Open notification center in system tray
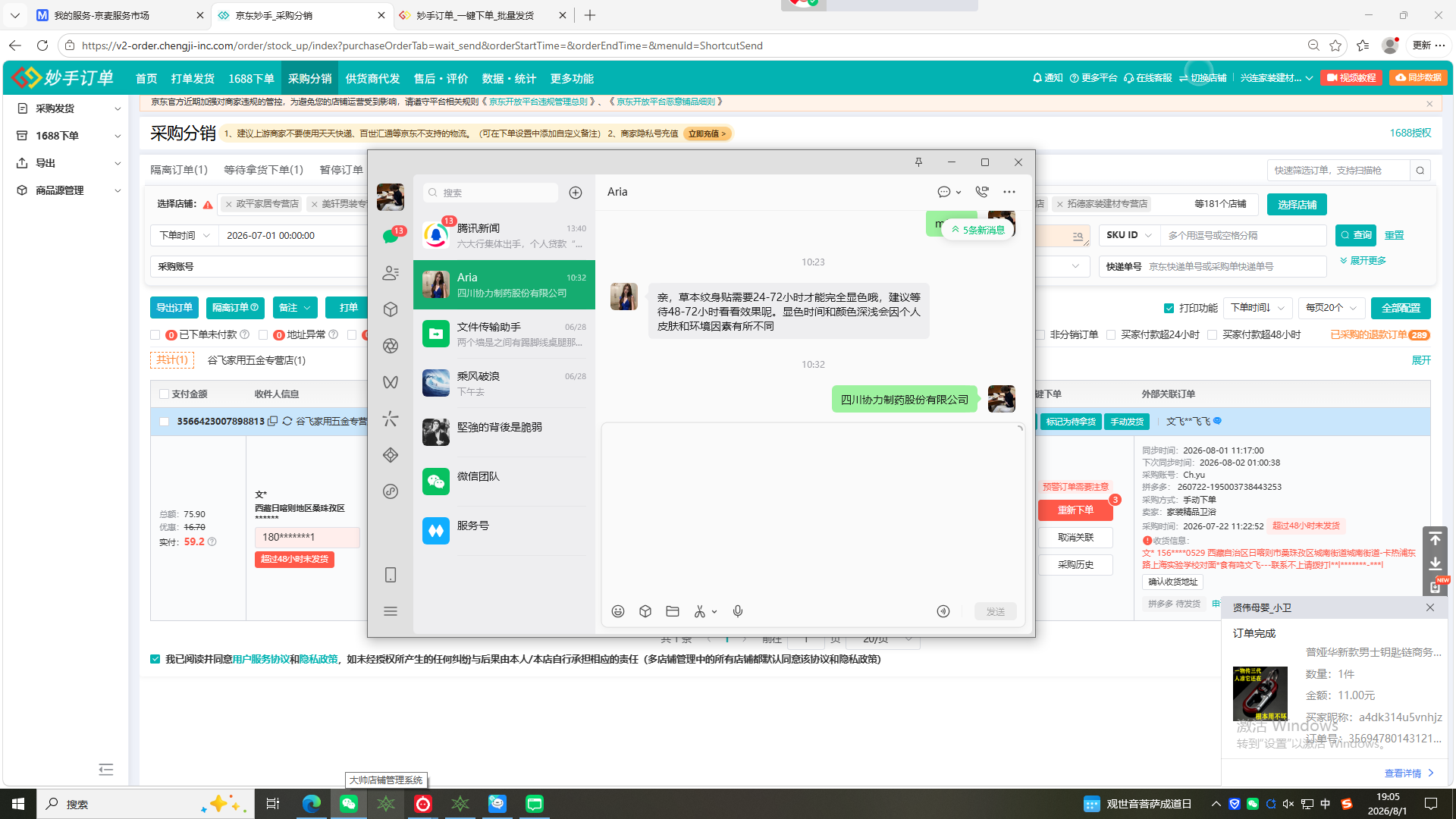The image size is (1456, 819). pos(1431,804)
